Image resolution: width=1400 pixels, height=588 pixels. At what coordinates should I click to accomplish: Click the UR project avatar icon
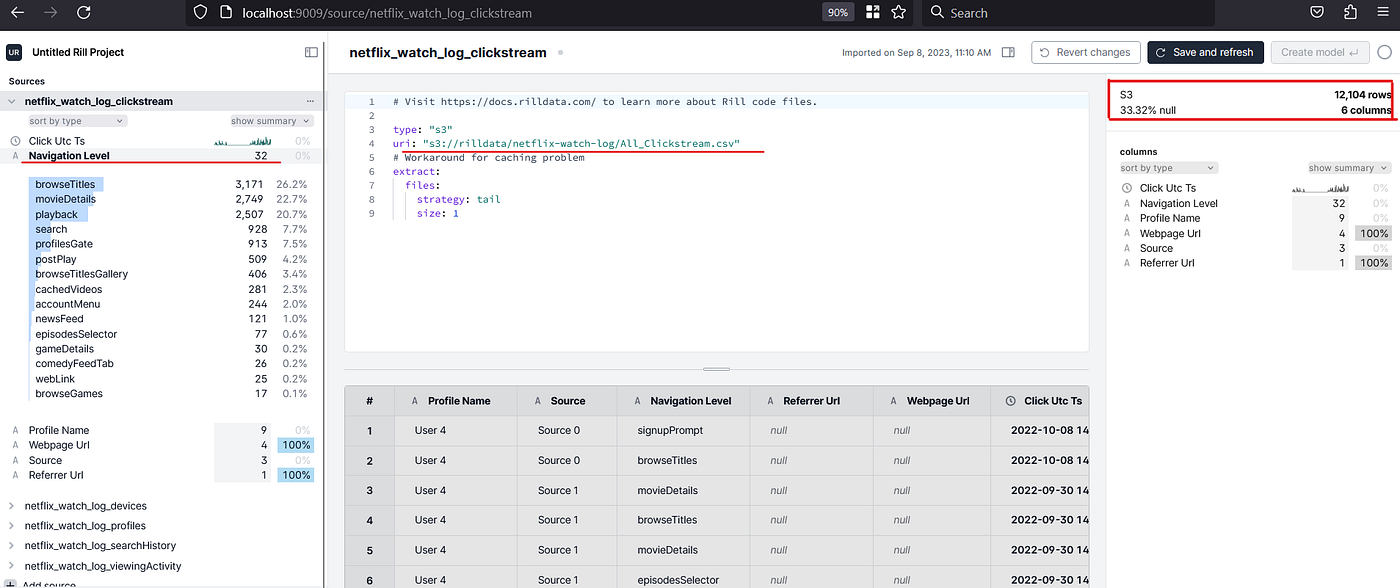click(14, 52)
